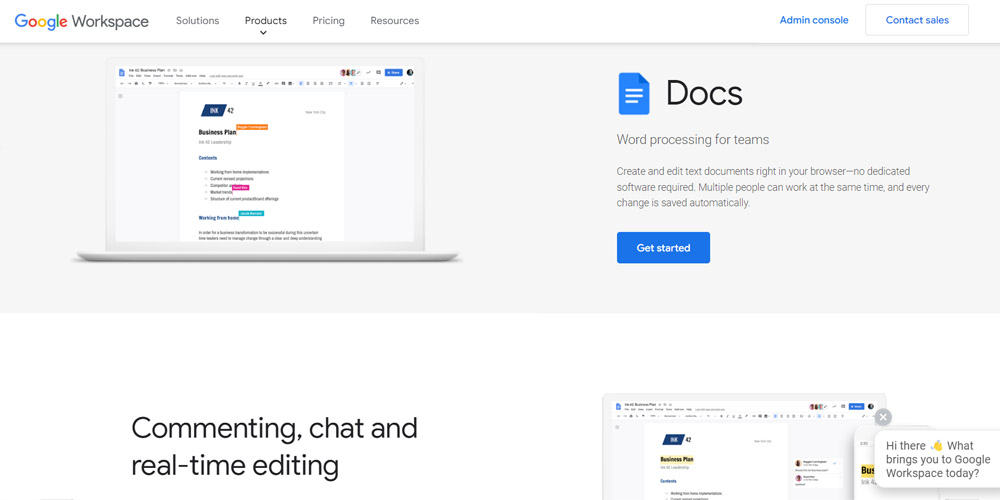
Task: Click the Google Workspace logo
Action: [82, 21]
